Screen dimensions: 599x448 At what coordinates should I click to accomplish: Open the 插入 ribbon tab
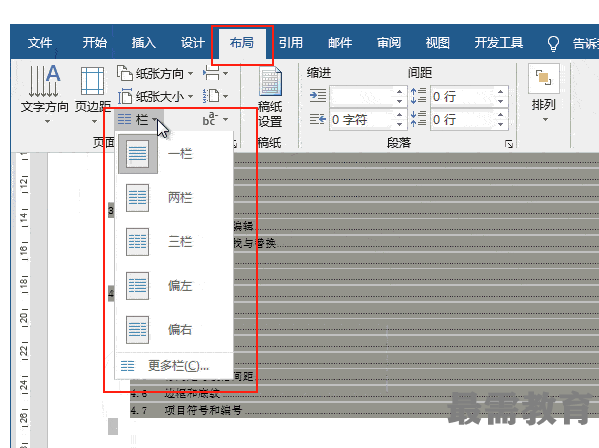(x=144, y=42)
